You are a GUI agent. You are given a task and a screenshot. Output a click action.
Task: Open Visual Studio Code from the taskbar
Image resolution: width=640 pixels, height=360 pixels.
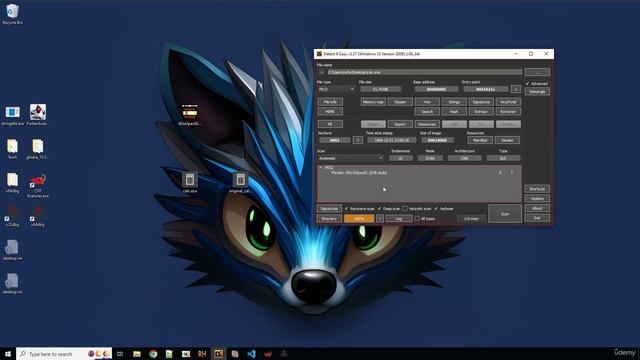tap(251, 354)
